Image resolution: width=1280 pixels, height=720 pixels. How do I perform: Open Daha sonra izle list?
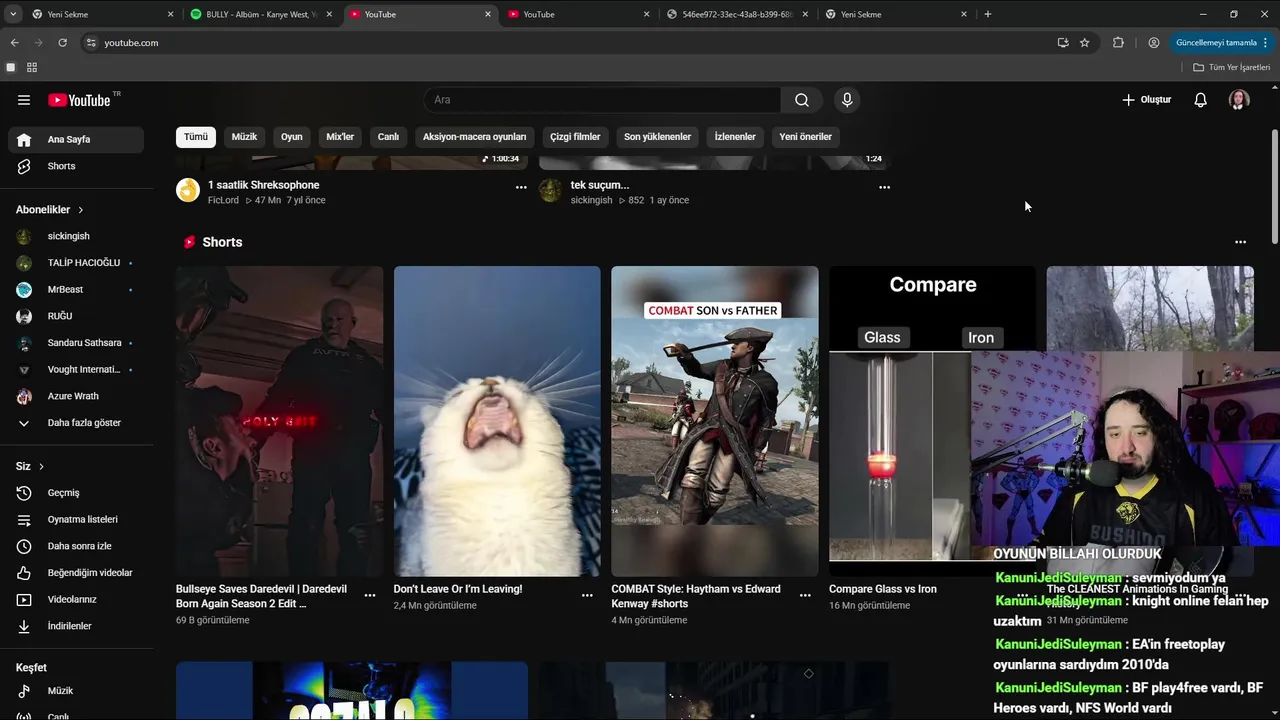(x=76, y=546)
